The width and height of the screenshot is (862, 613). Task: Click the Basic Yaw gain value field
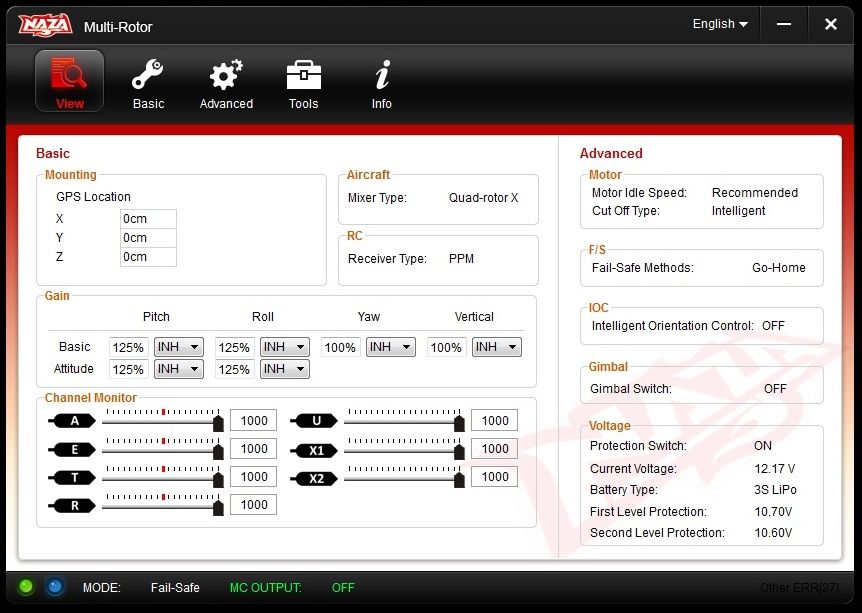pos(341,347)
